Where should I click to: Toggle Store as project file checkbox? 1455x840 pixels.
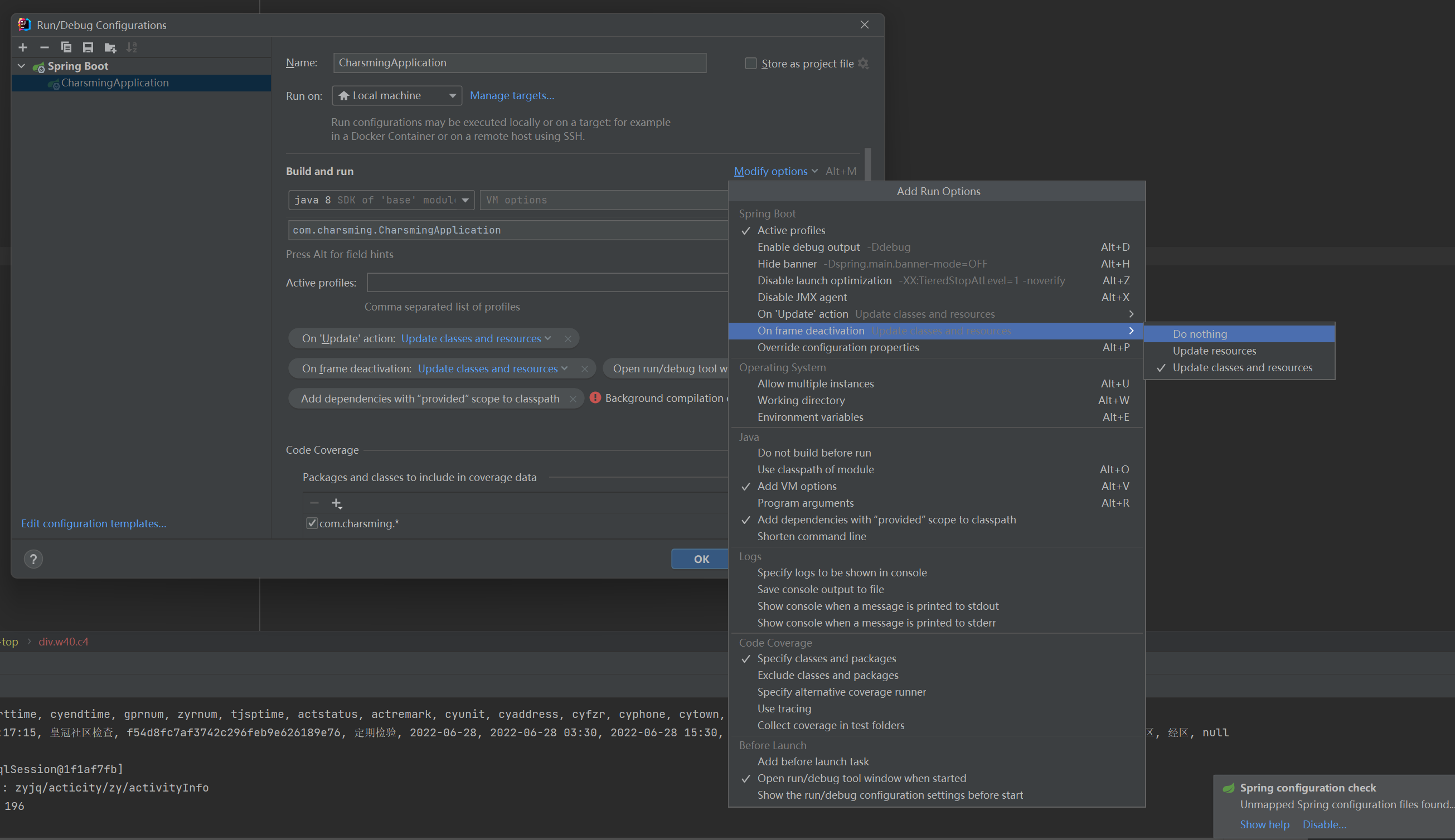(750, 64)
